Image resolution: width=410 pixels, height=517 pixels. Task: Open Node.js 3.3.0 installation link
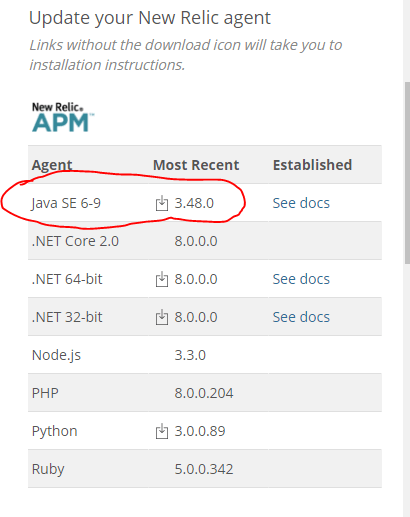190,355
